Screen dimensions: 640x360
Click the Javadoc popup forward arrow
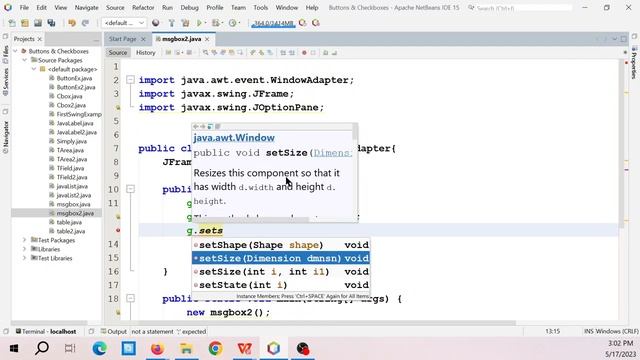click(x=203, y=127)
